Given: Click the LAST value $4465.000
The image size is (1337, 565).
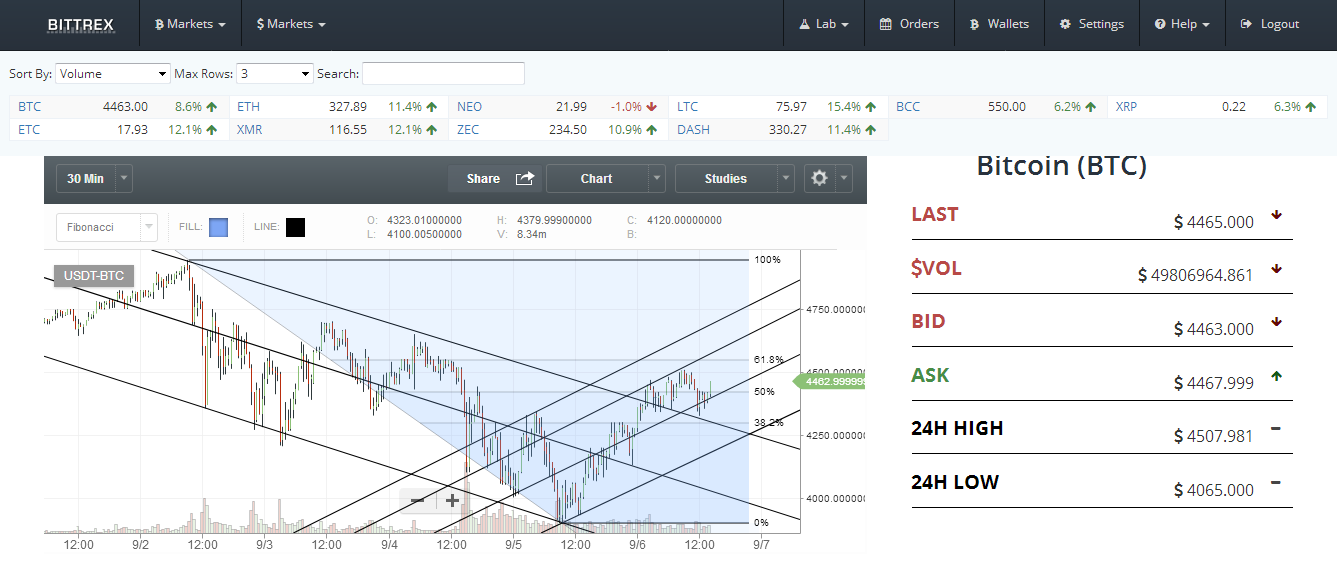Looking at the screenshot, I should 1213,222.
